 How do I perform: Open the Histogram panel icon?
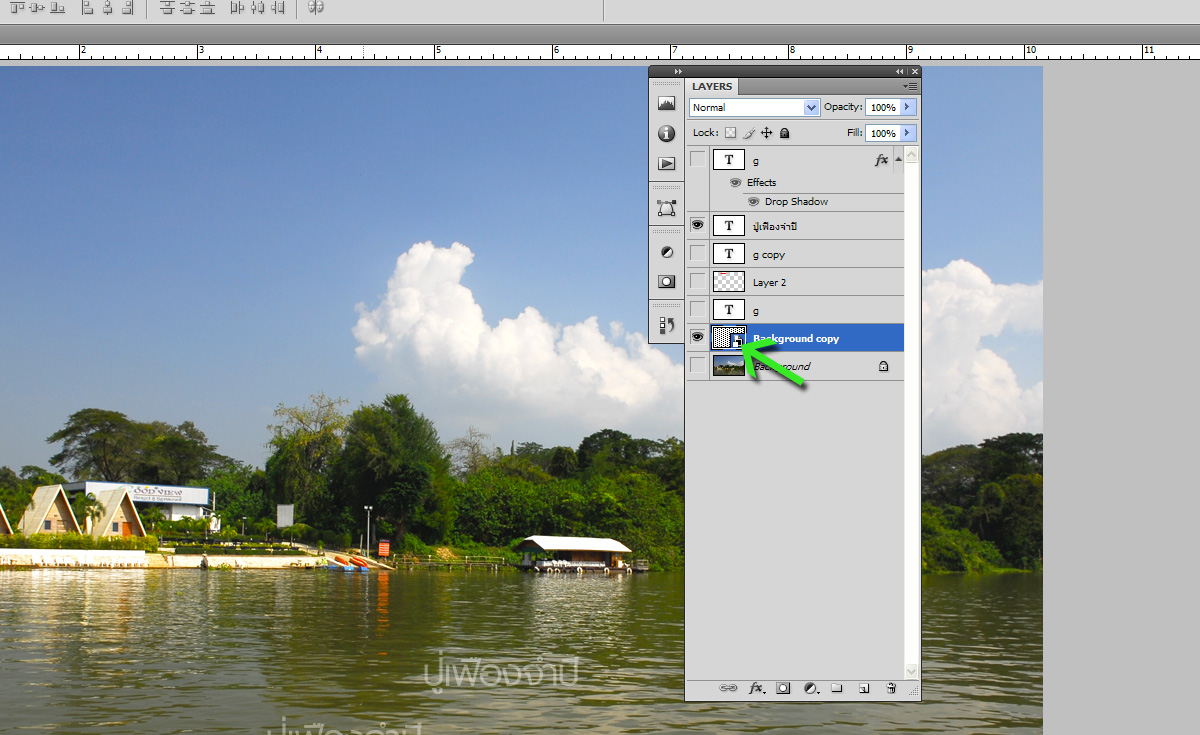[666, 103]
